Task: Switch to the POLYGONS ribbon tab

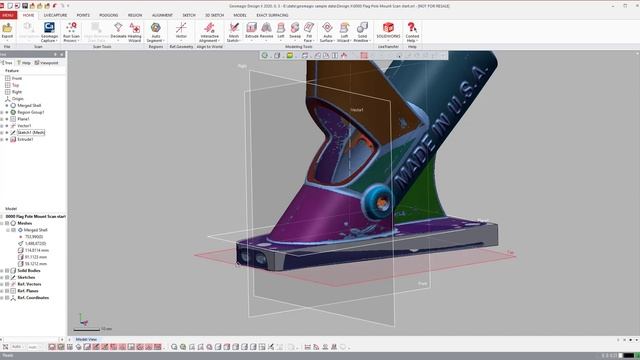Action: click(x=109, y=15)
